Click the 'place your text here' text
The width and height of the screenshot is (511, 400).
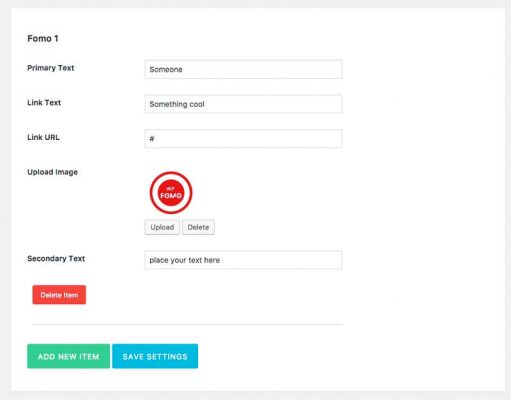pyautogui.click(x=185, y=260)
